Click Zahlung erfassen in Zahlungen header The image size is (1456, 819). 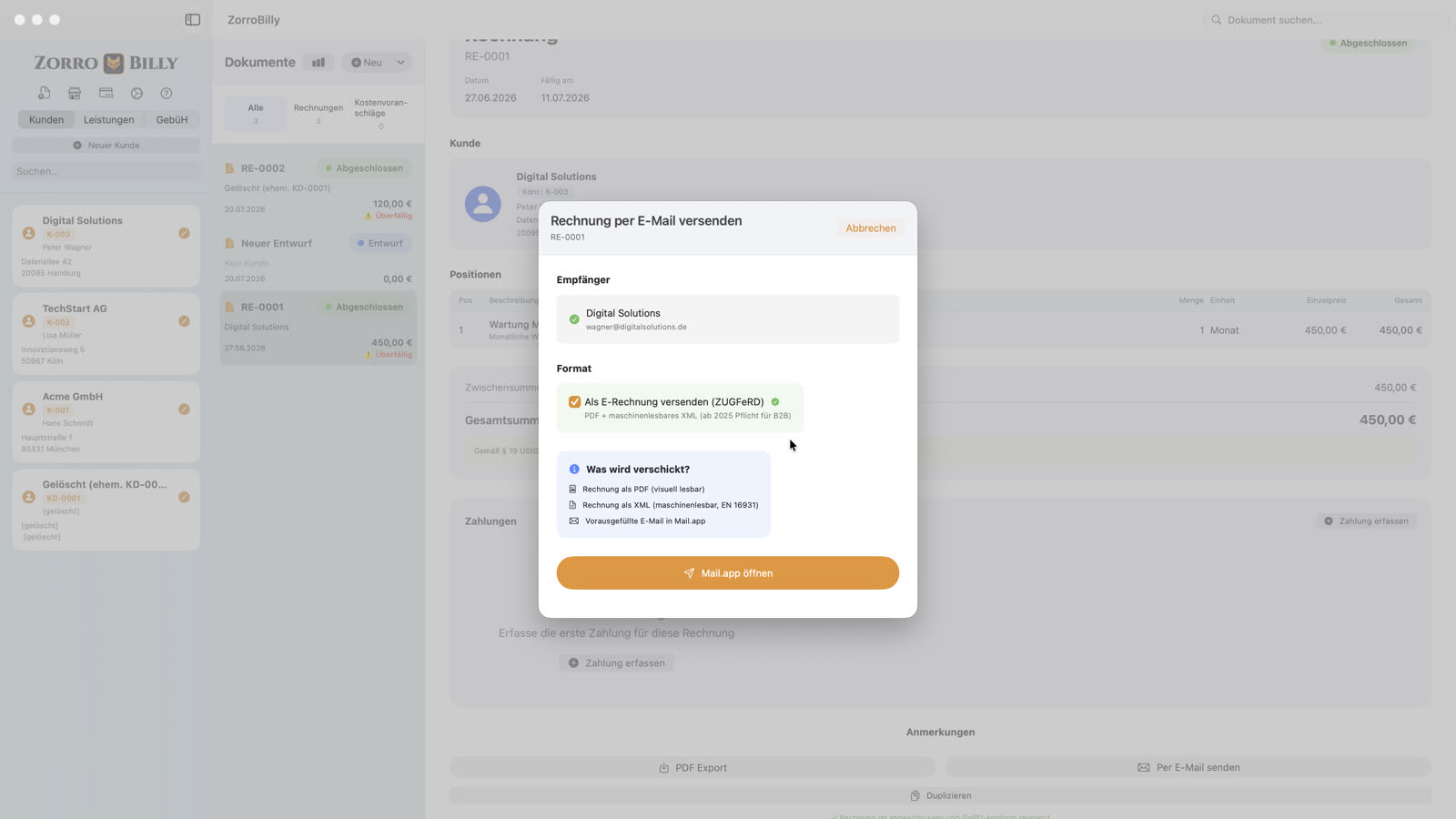(x=1366, y=521)
